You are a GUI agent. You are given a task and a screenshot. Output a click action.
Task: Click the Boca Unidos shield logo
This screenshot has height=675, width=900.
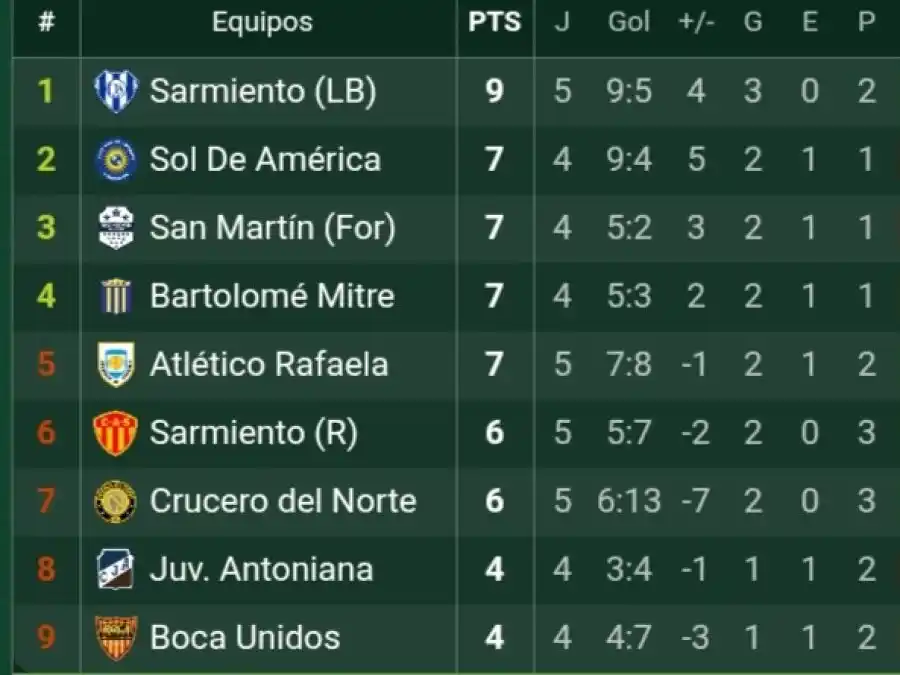point(115,637)
